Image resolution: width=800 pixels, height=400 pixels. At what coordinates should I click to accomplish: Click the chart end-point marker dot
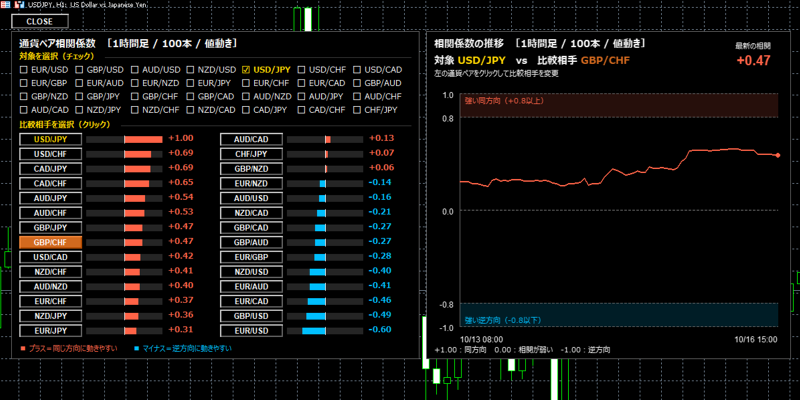coord(778,155)
